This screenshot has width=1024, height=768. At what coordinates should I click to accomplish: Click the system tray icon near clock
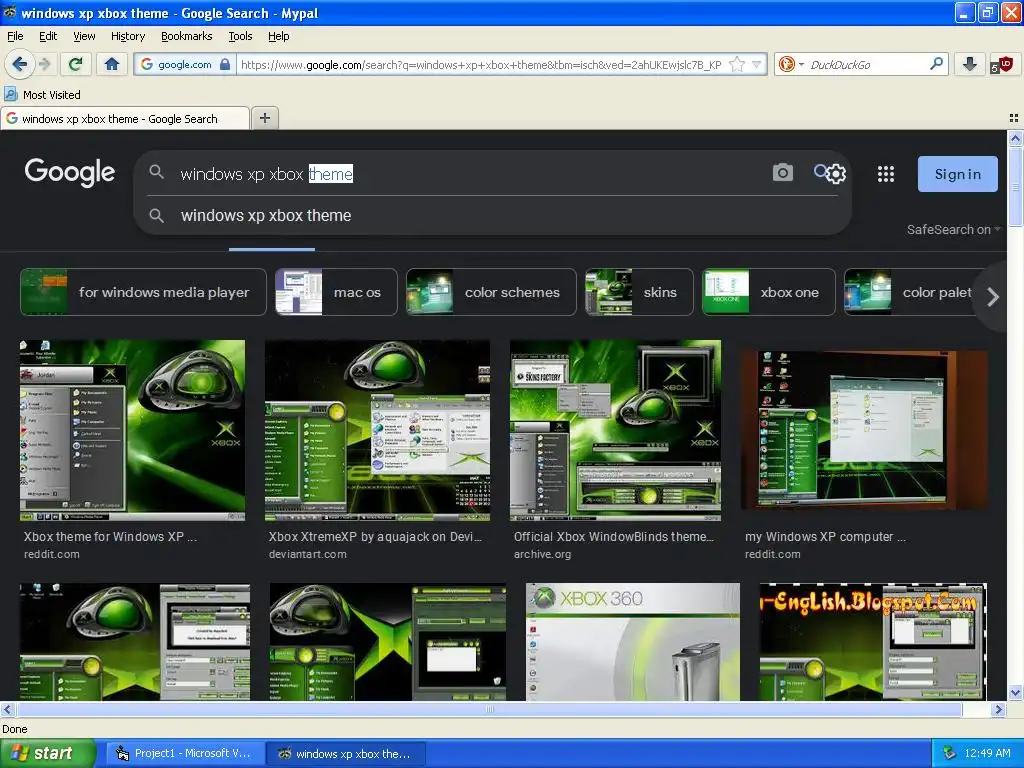click(x=949, y=754)
